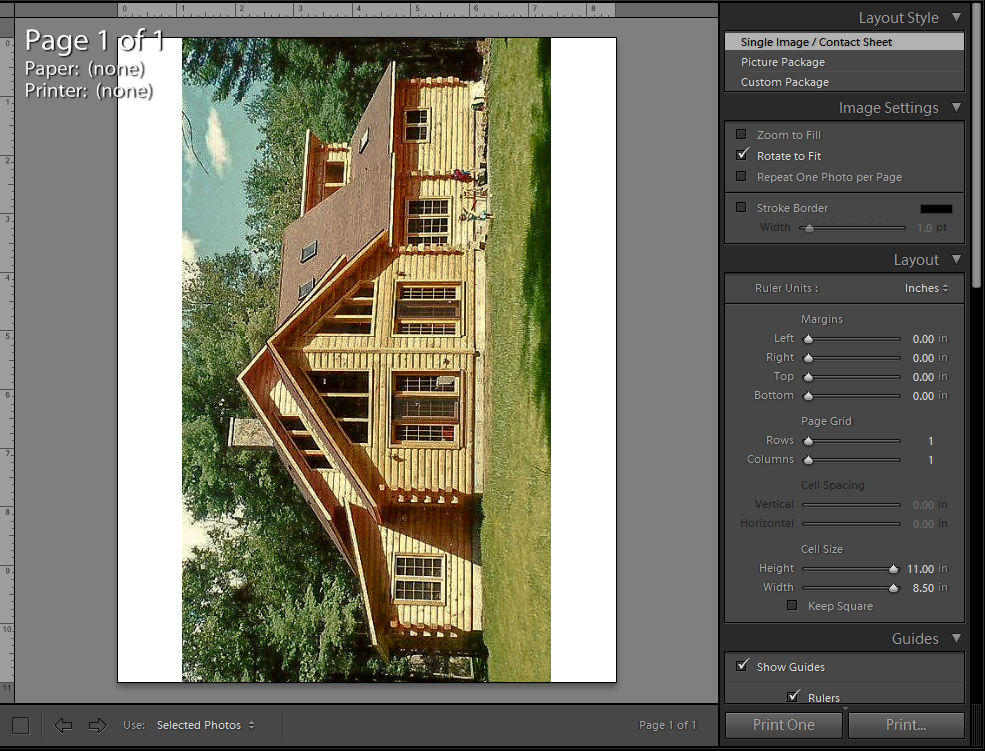
Task: Collapse the Image Settings panel
Action: (x=956, y=107)
